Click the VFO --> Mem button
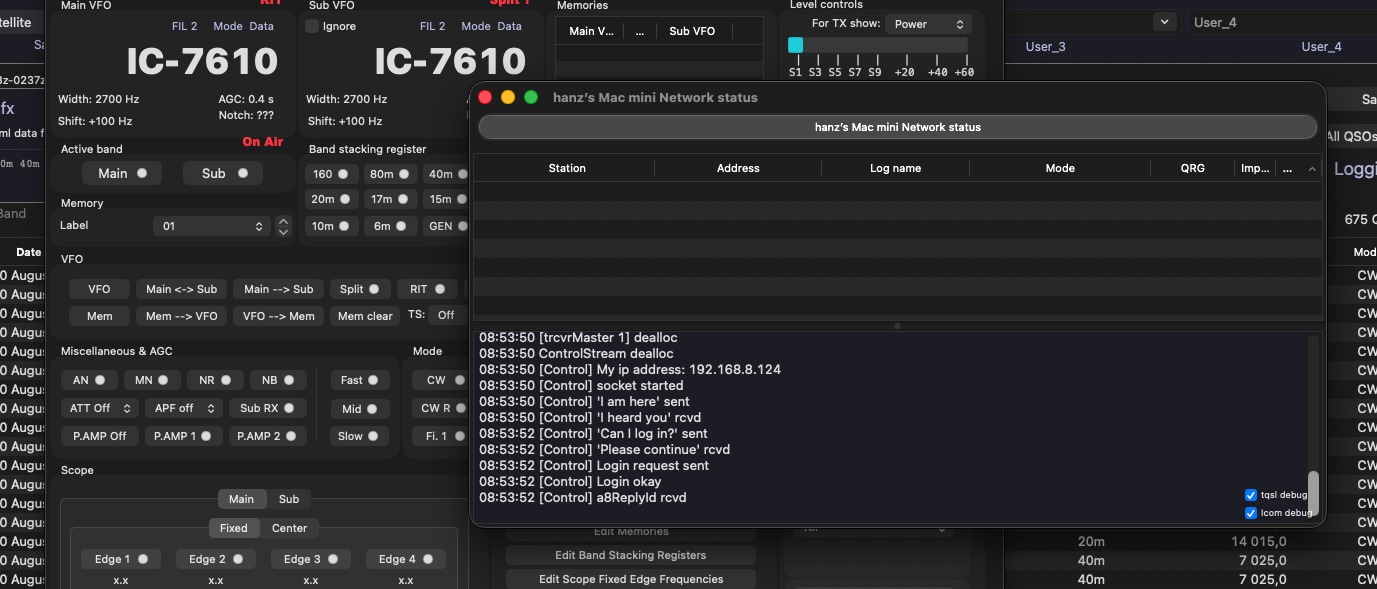 point(279,316)
